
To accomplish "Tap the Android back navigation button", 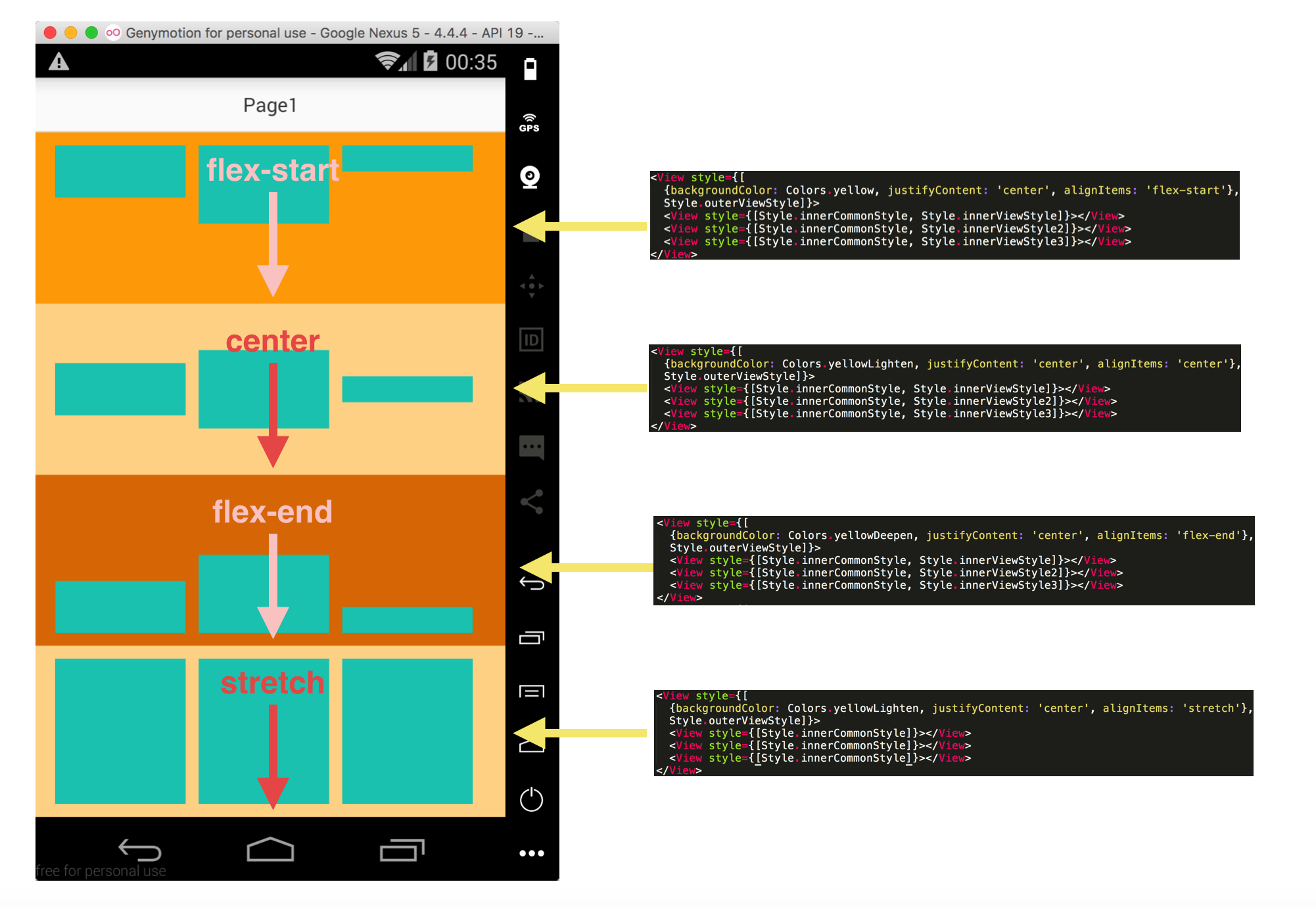I will pyautogui.click(x=139, y=850).
